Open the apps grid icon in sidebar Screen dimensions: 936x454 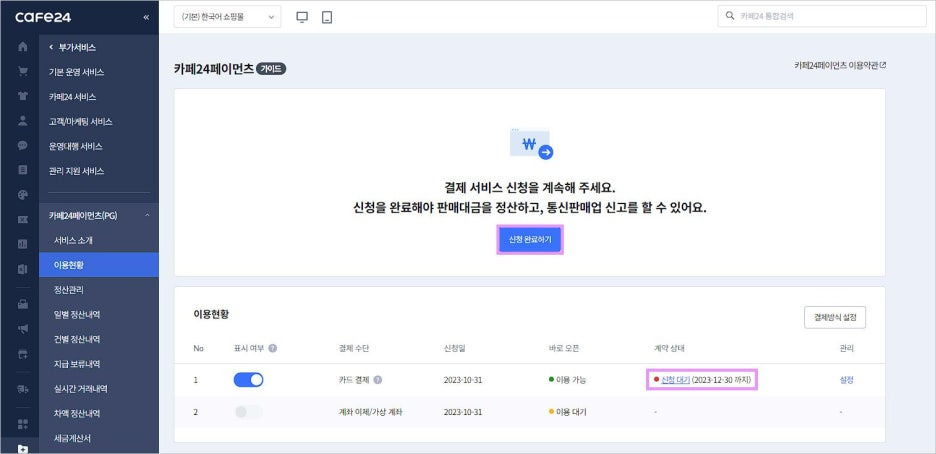pos(23,424)
